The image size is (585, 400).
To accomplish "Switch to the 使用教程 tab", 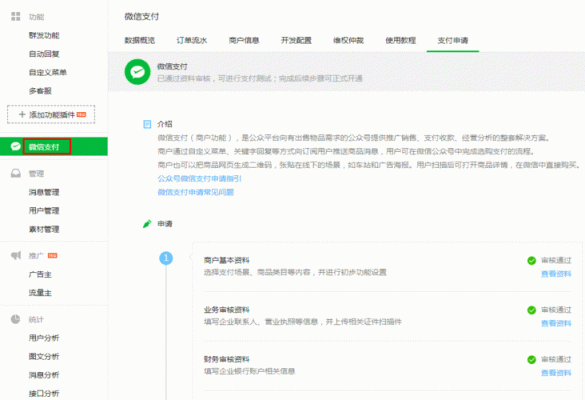I will (x=401, y=40).
